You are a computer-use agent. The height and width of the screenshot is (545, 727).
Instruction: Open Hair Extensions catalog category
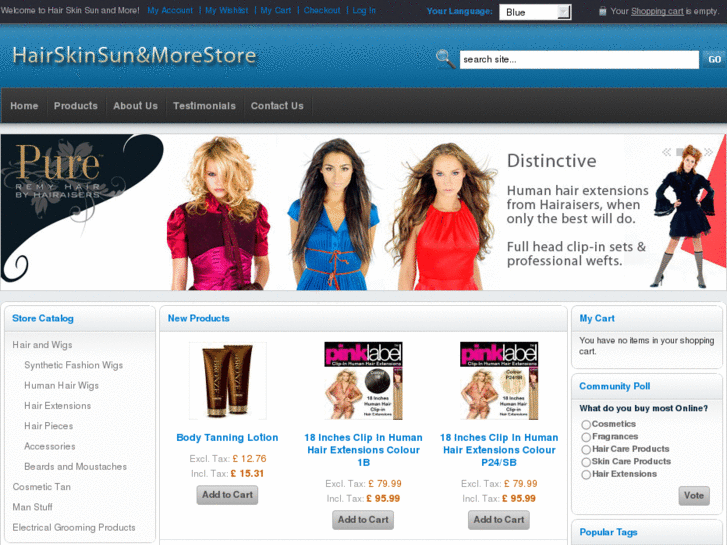[x=57, y=406]
